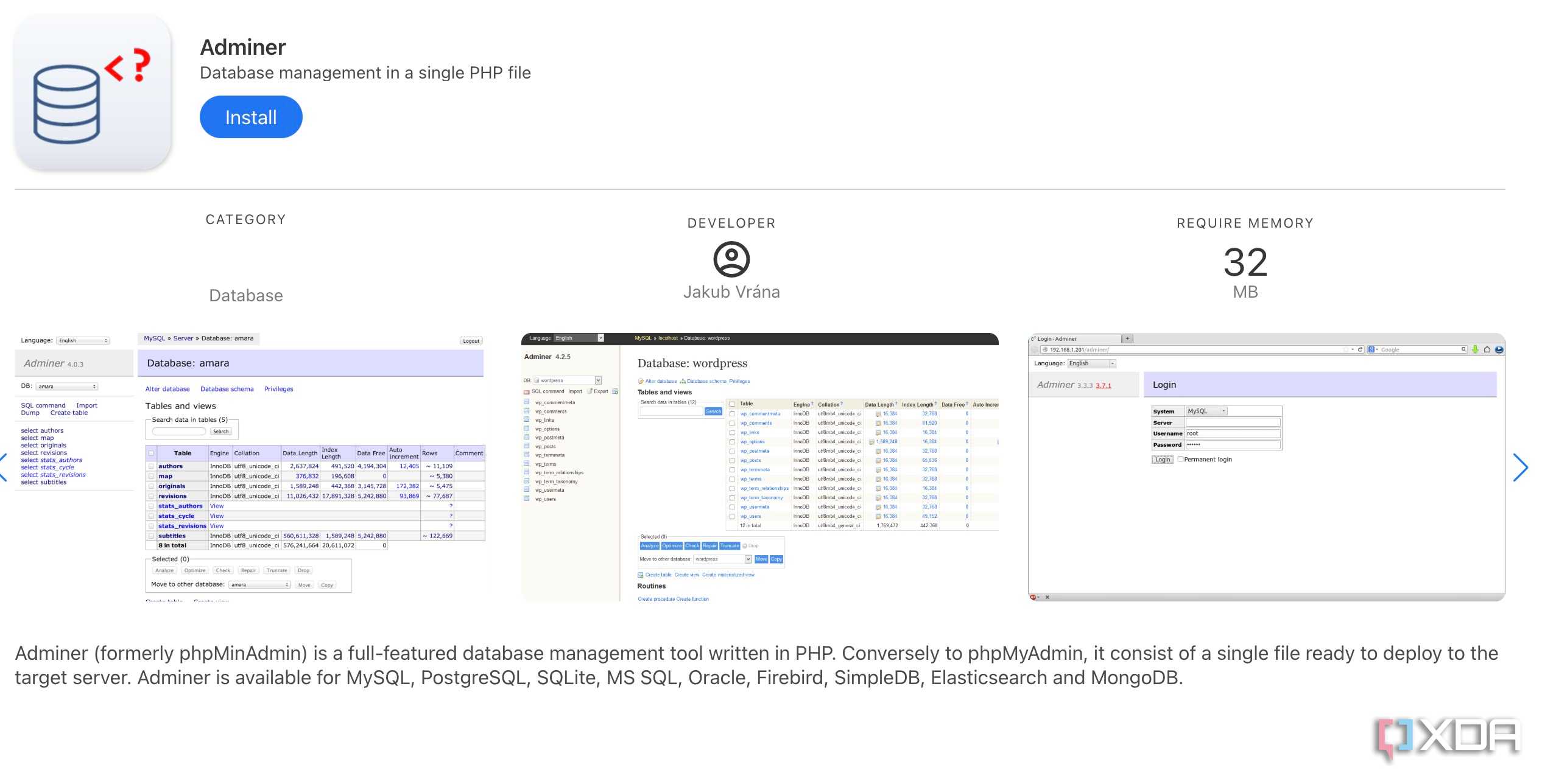Screen dimensions: 1542x784
Task: Click the DEVELOPER heading
Action: click(731, 223)
